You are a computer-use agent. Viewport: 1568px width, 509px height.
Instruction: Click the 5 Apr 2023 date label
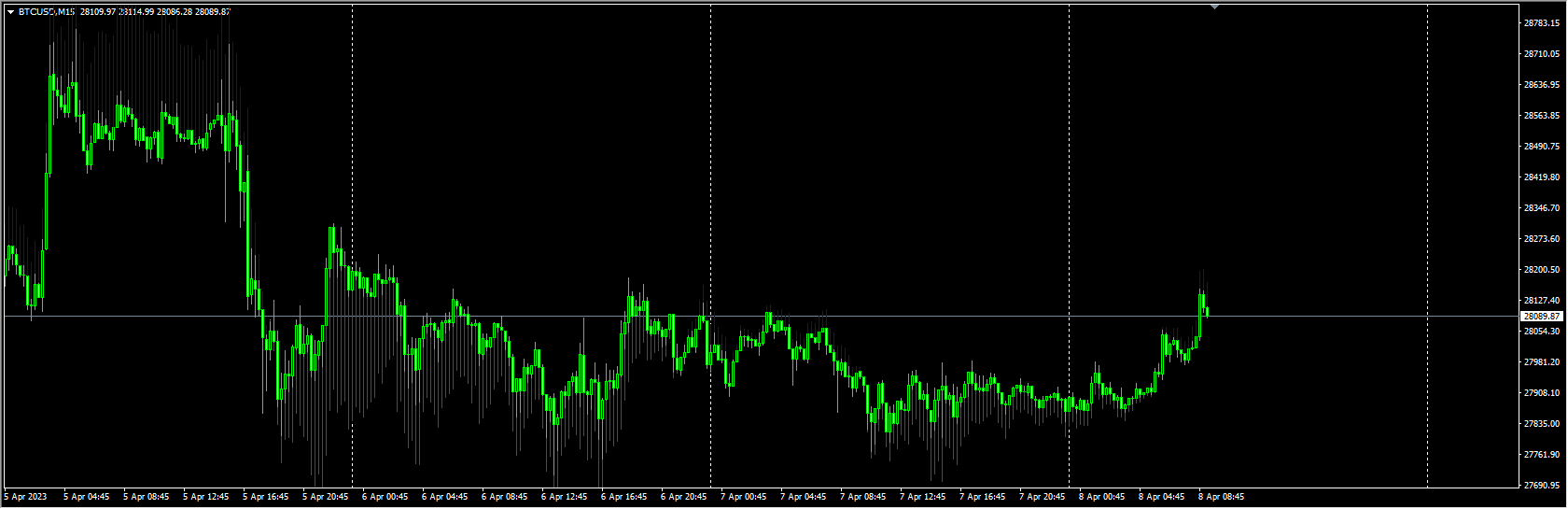tap(26, 497)
